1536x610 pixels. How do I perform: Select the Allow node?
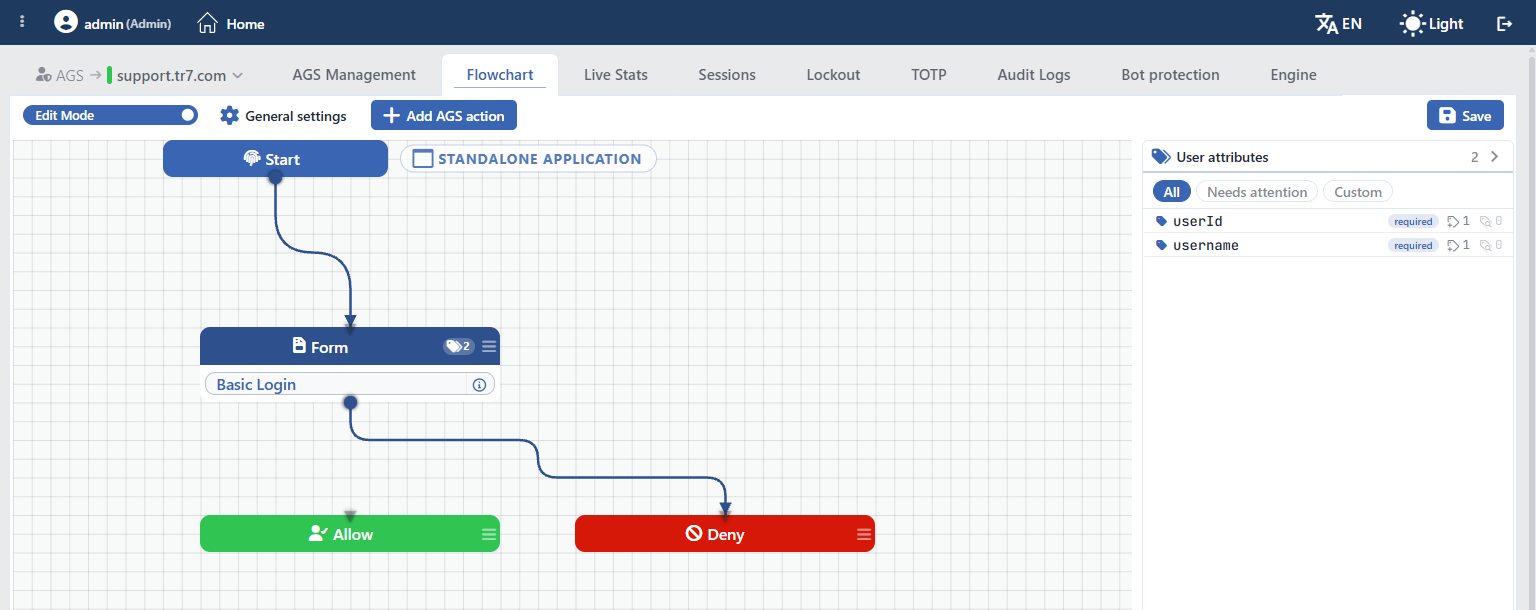pyautogui.click(x=350, y=534)
